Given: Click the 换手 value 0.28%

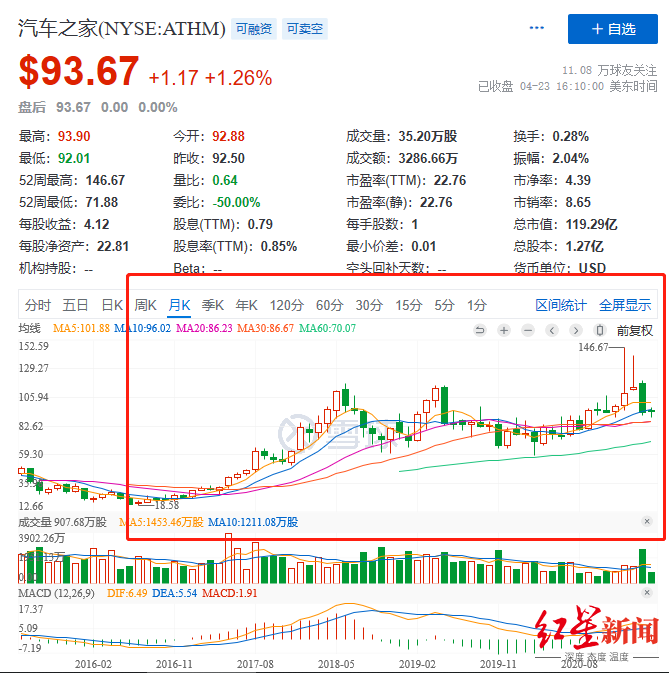Looking at the screenshot, I should click(570, 136).
